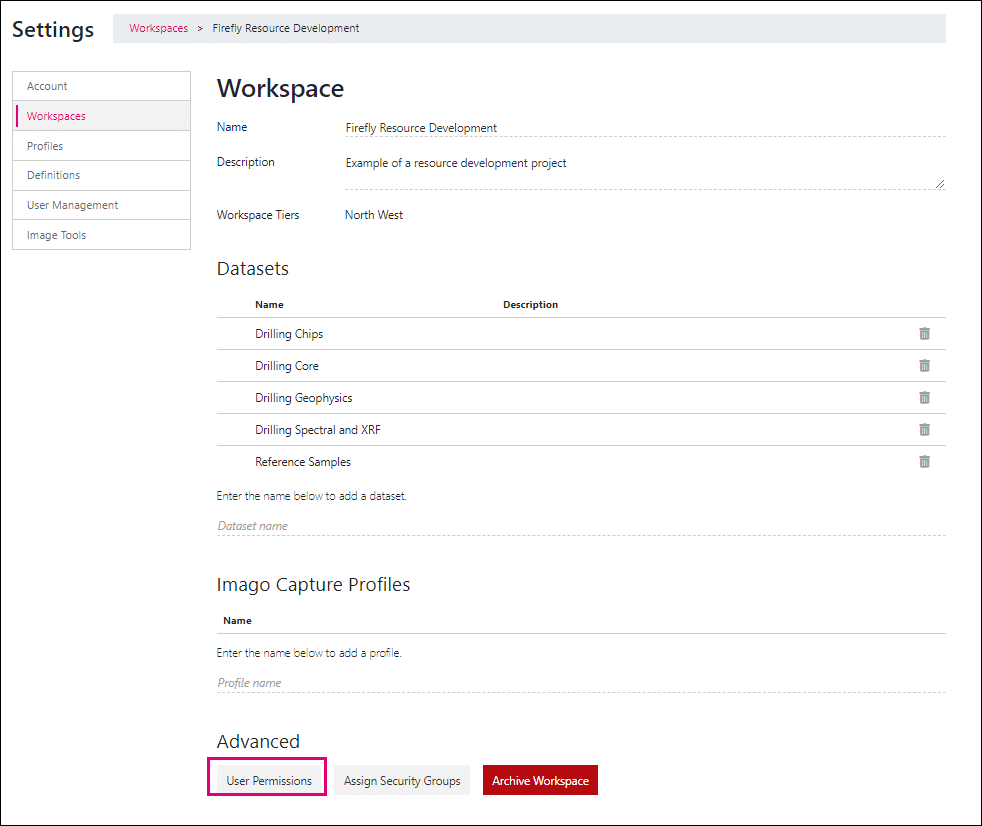Screen dimensions: 982x826
Task: Click the red Archive Workspace button
Action: (x=540, y=780)
